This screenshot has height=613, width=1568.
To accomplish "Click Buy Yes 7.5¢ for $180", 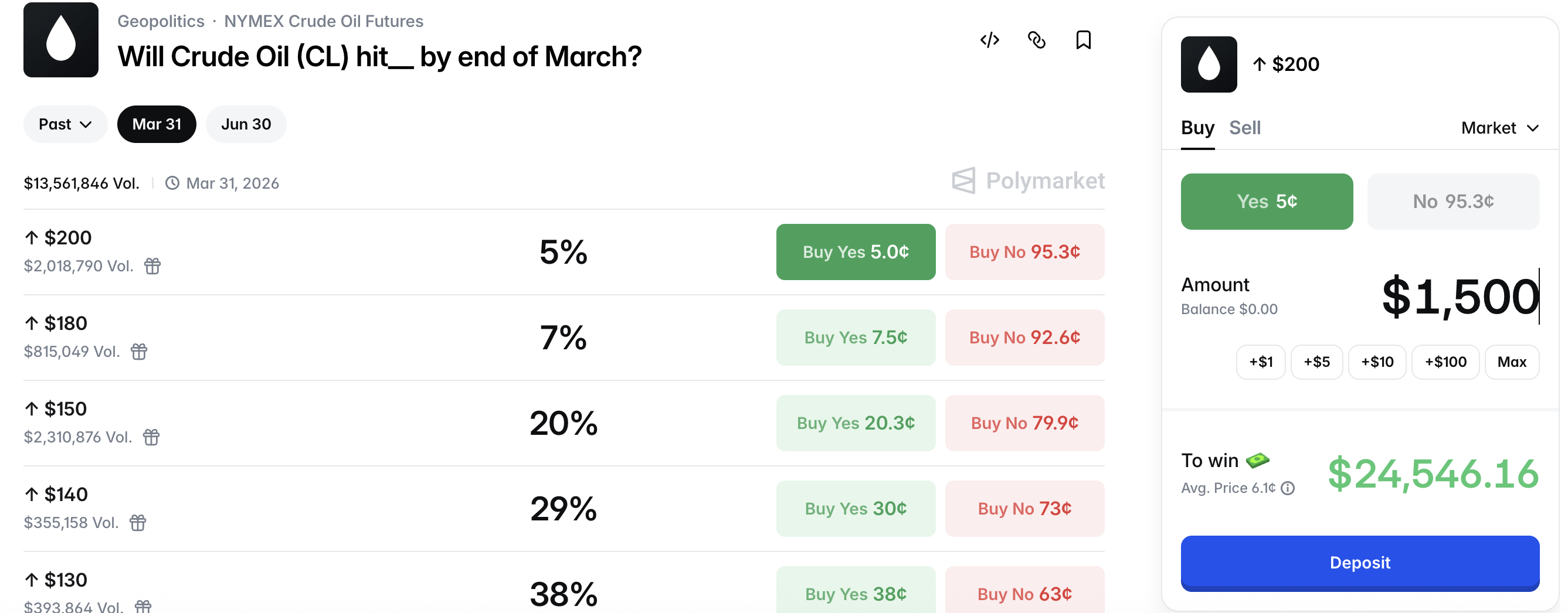I will pyautogui.click(x=855, y=338).
